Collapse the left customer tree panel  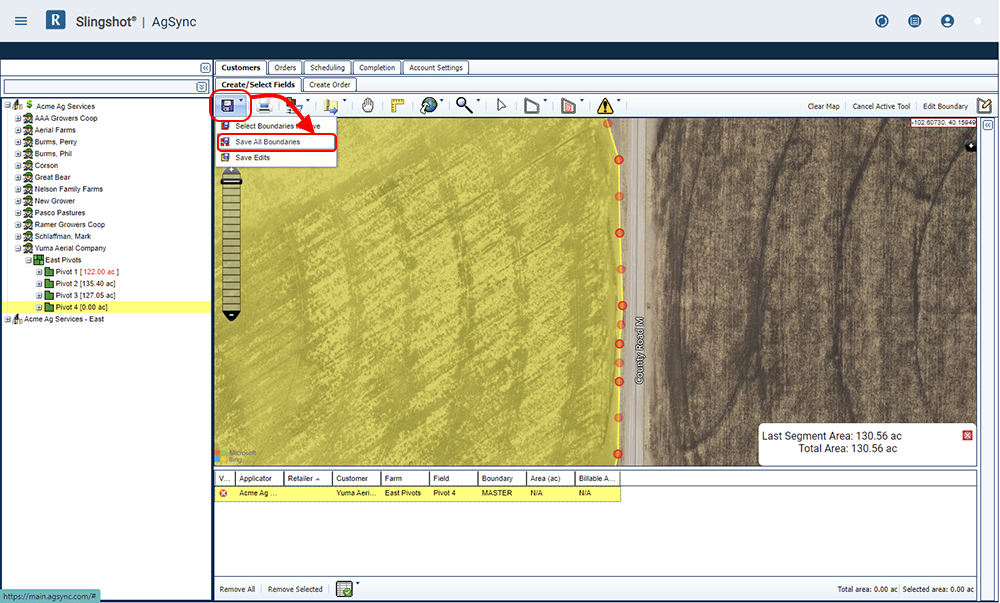(x=205, y=68)
